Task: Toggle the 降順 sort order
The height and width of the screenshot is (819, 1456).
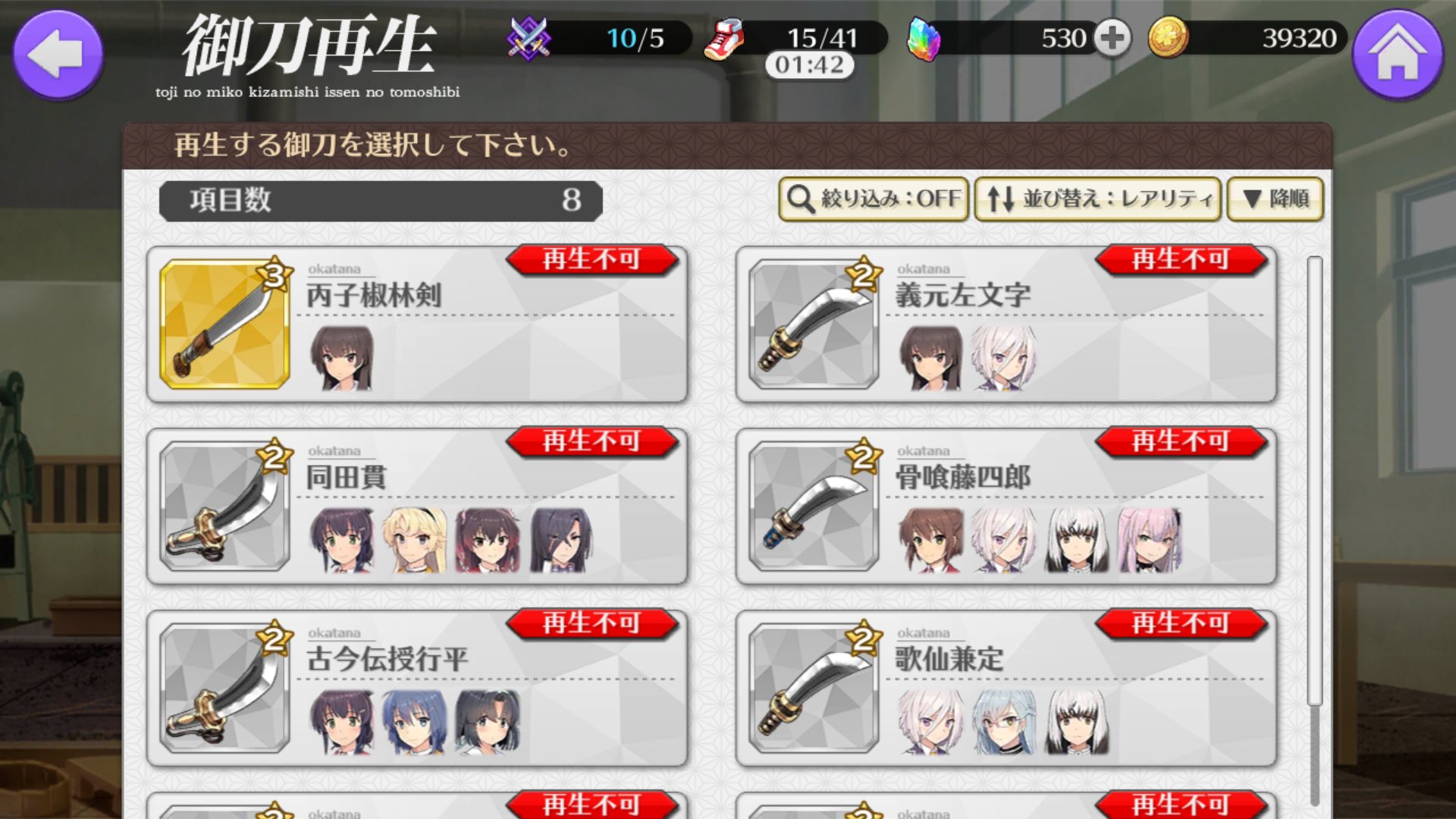Action: [1275, 199]
